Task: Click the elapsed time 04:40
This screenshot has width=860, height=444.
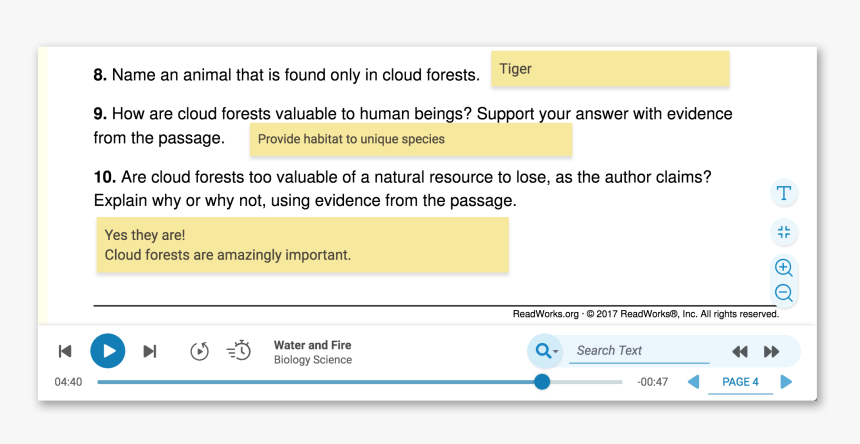Action: click(x=68, y=382)
